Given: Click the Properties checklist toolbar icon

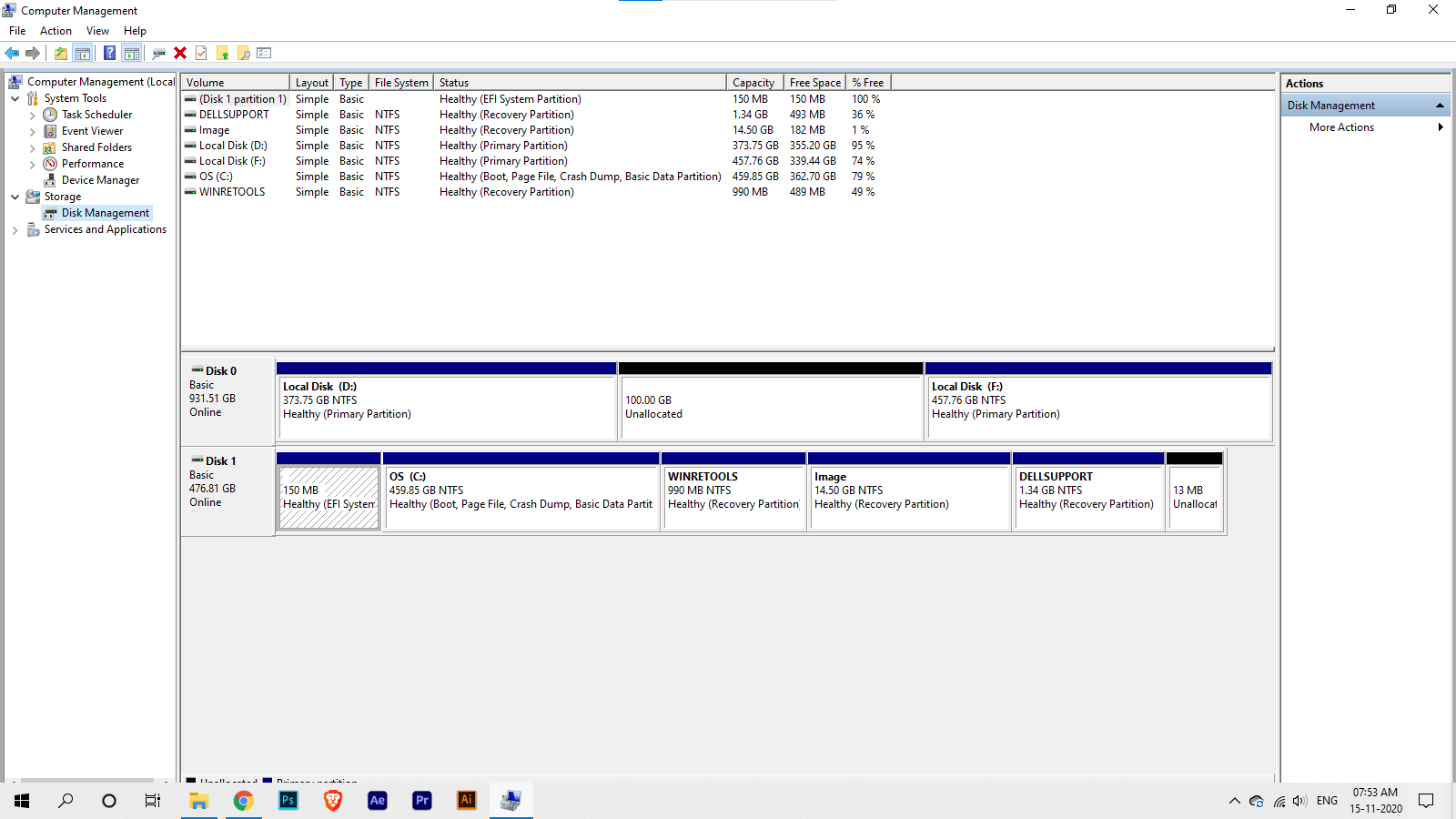Looking at the screenshot, I should (264, 53).
